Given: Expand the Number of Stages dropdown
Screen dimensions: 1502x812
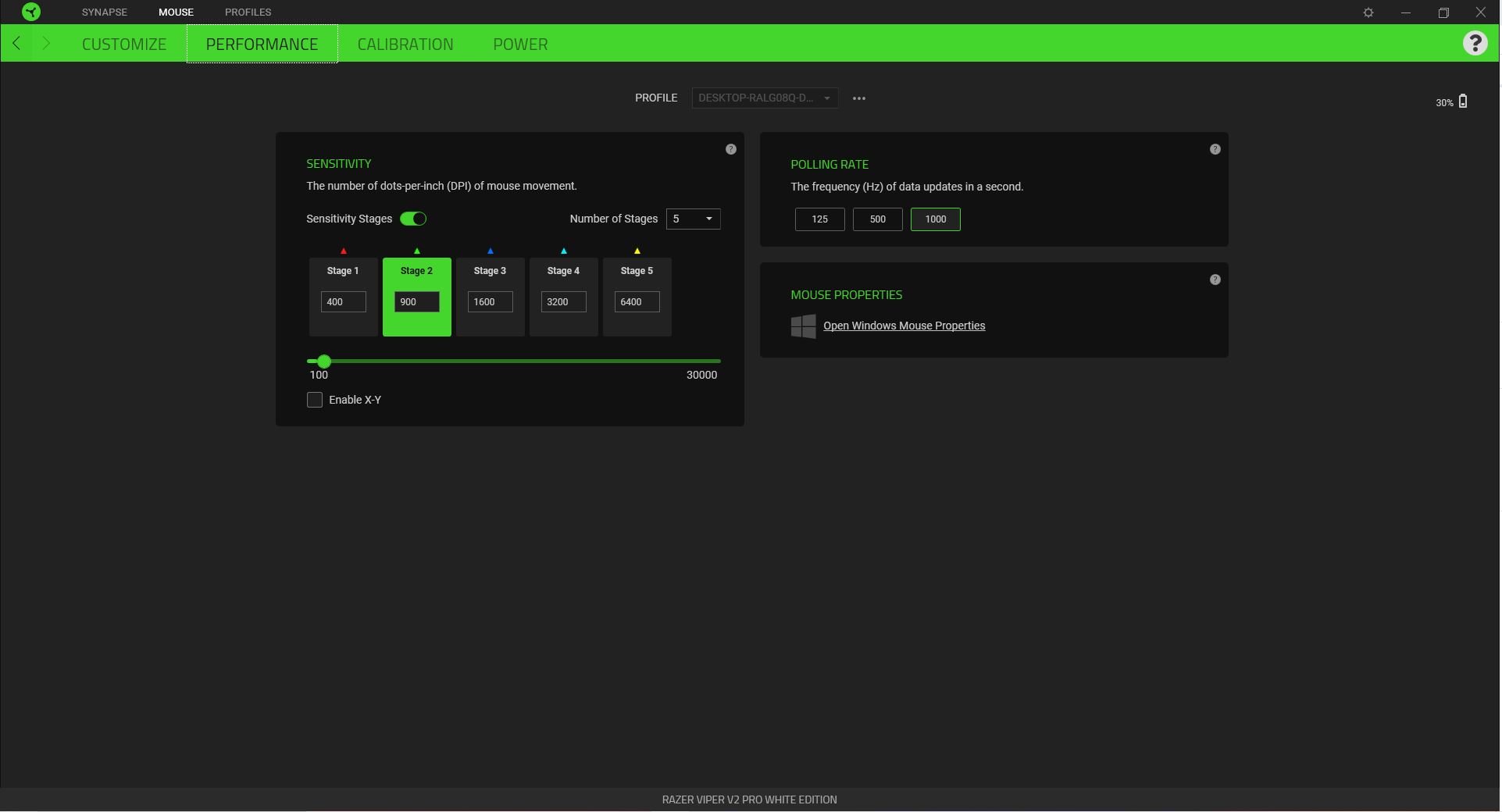Looking at the screenshot, I should (x=694, y=219).
